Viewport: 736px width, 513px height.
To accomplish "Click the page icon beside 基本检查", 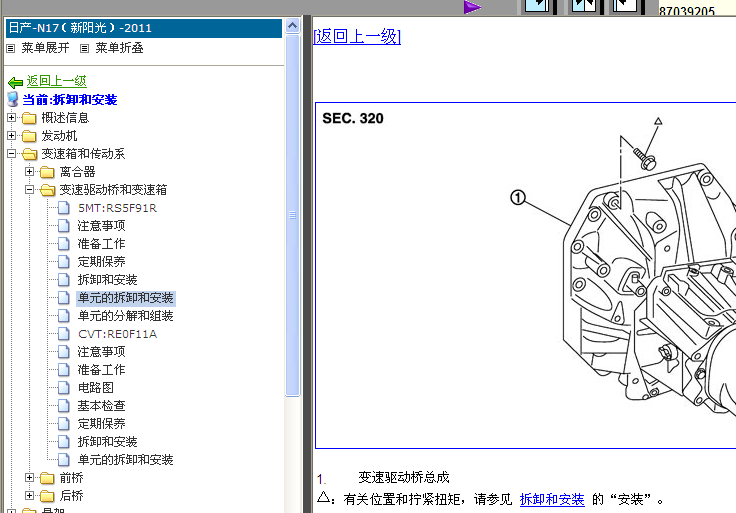I will tap(64, 406).
